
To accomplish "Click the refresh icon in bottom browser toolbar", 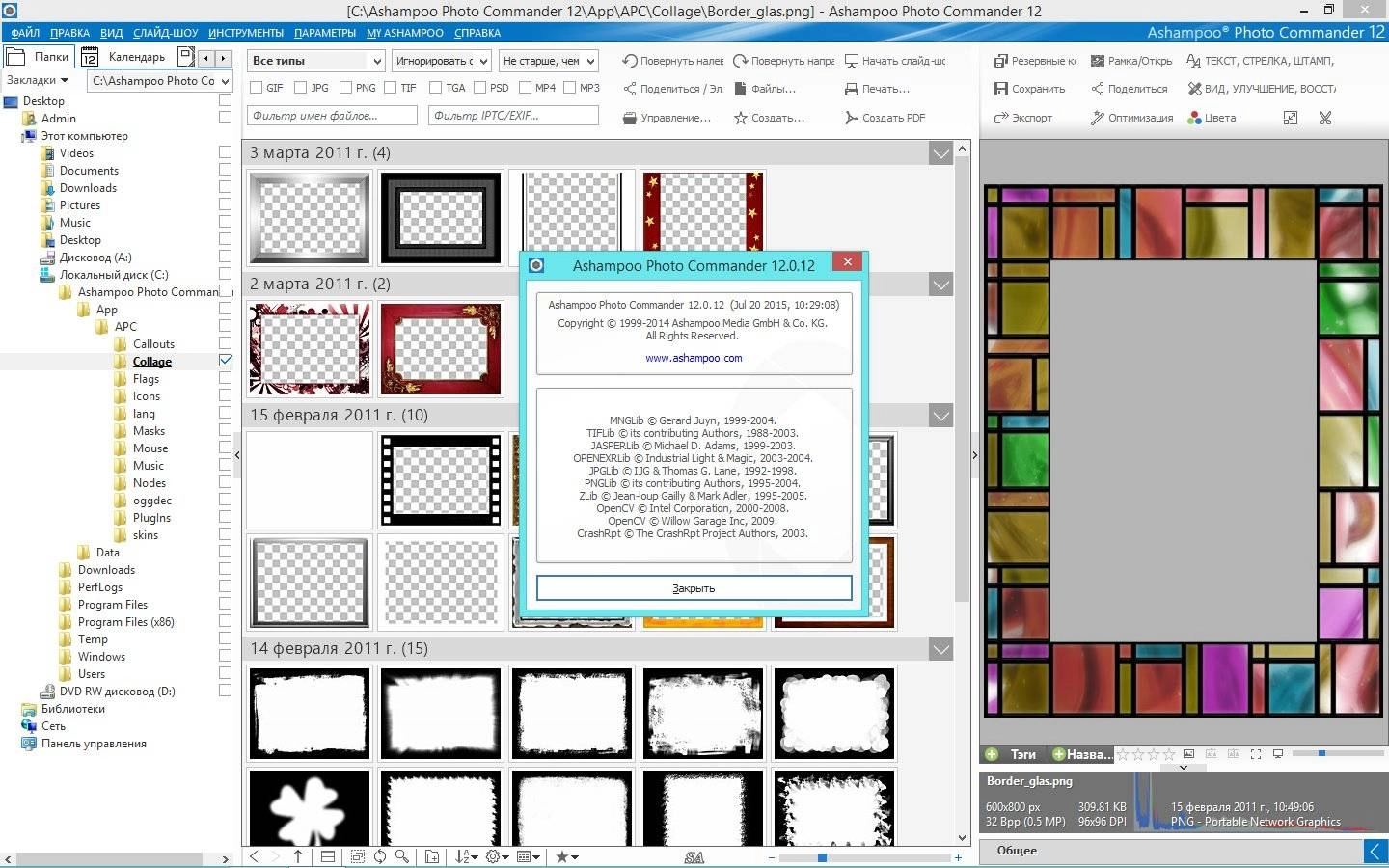I will click(x=380, y=856).
